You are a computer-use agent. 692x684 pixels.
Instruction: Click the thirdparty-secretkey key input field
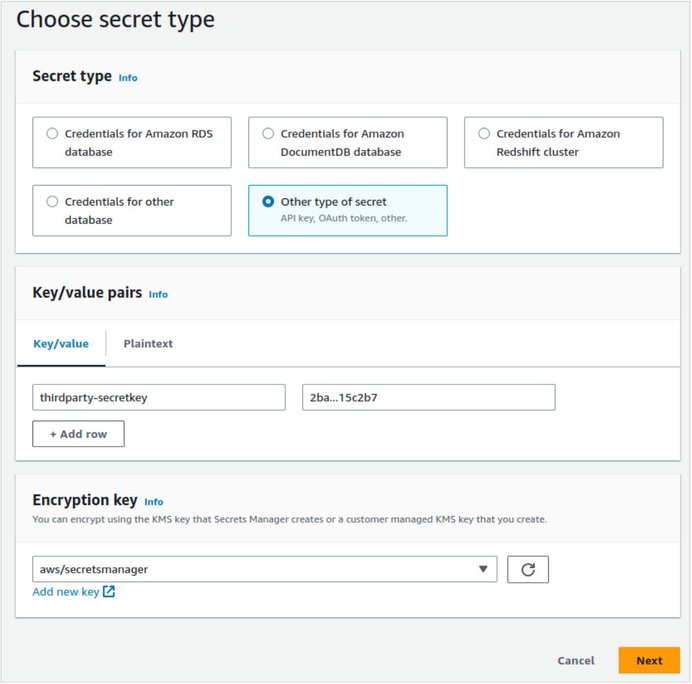click(159, 397)
